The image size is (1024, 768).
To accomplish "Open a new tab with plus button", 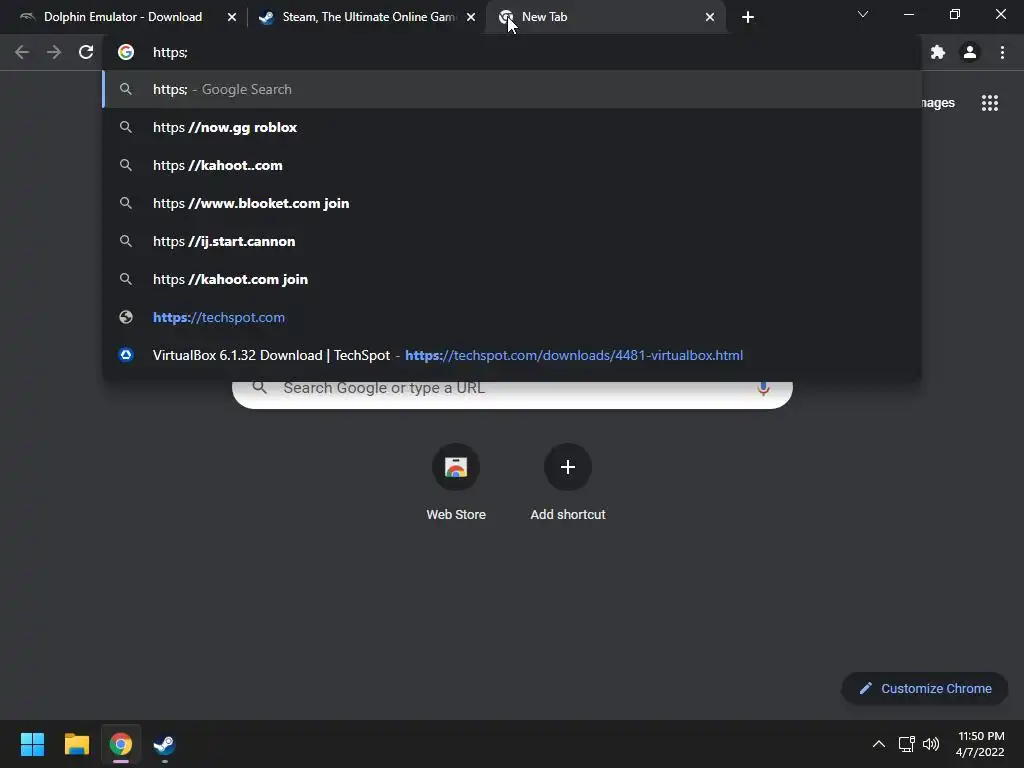I will pyautogui.click(x=748, y=17).
